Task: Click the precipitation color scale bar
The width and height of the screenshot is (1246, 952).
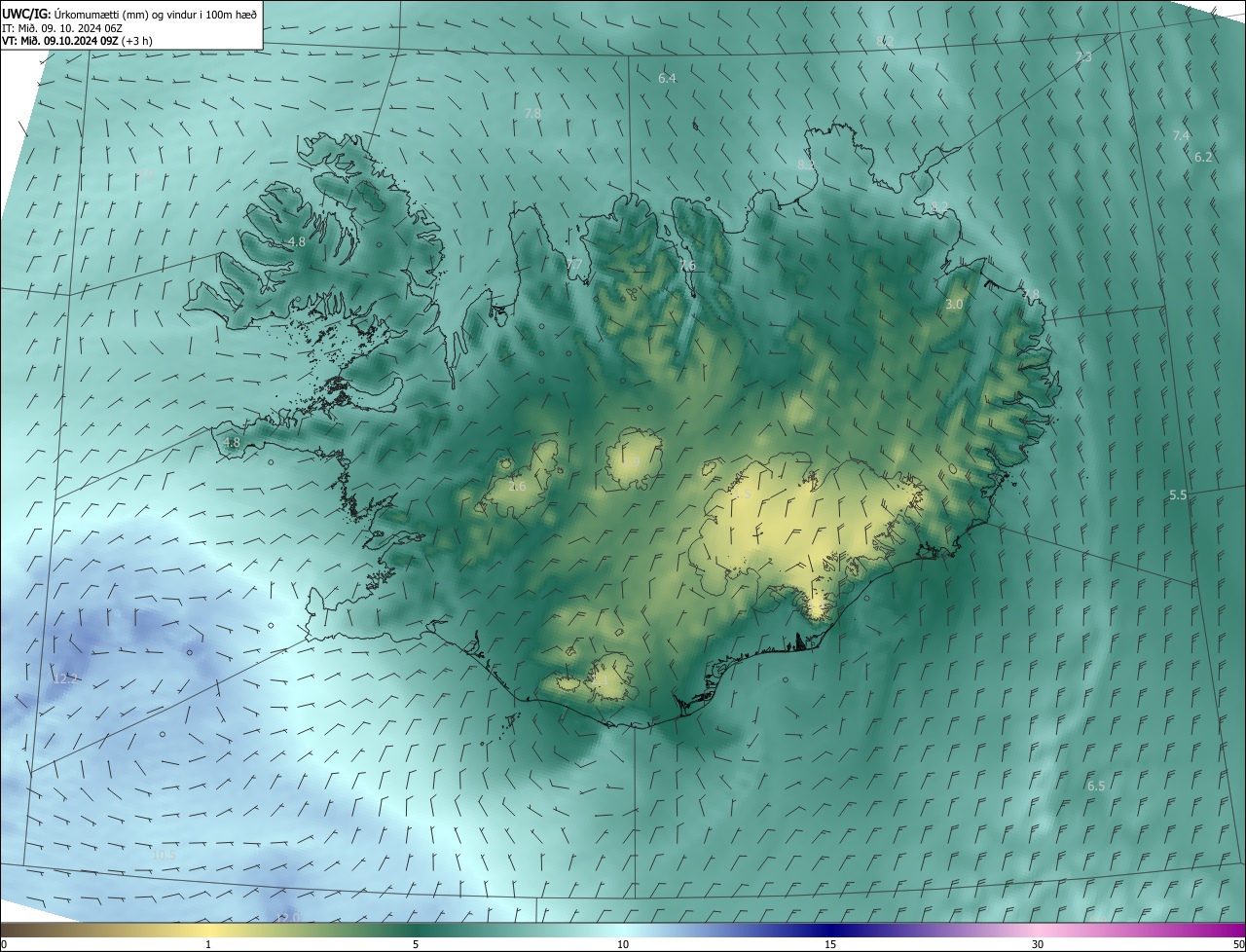Action: coord(623,930)
